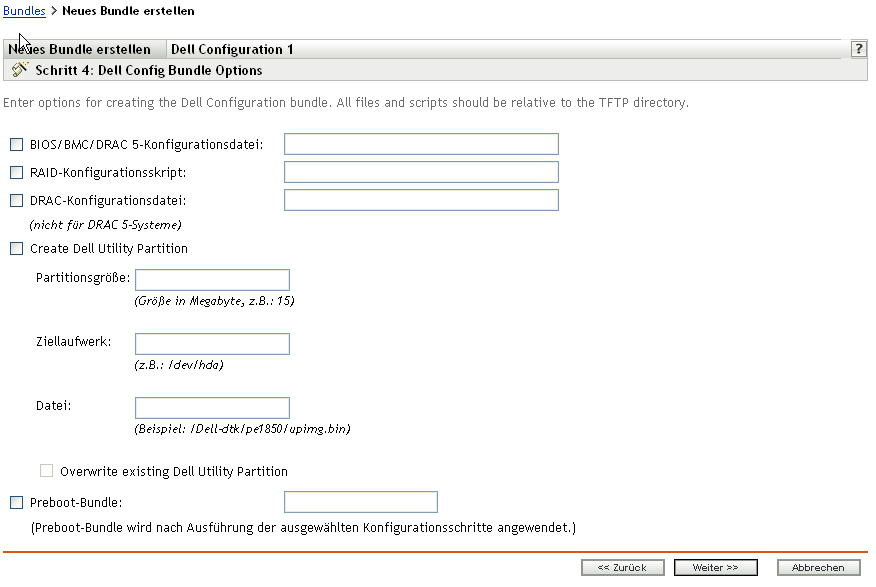Go back with the << Zurück button
Screen dimensions: 876x587
(621, 567)
